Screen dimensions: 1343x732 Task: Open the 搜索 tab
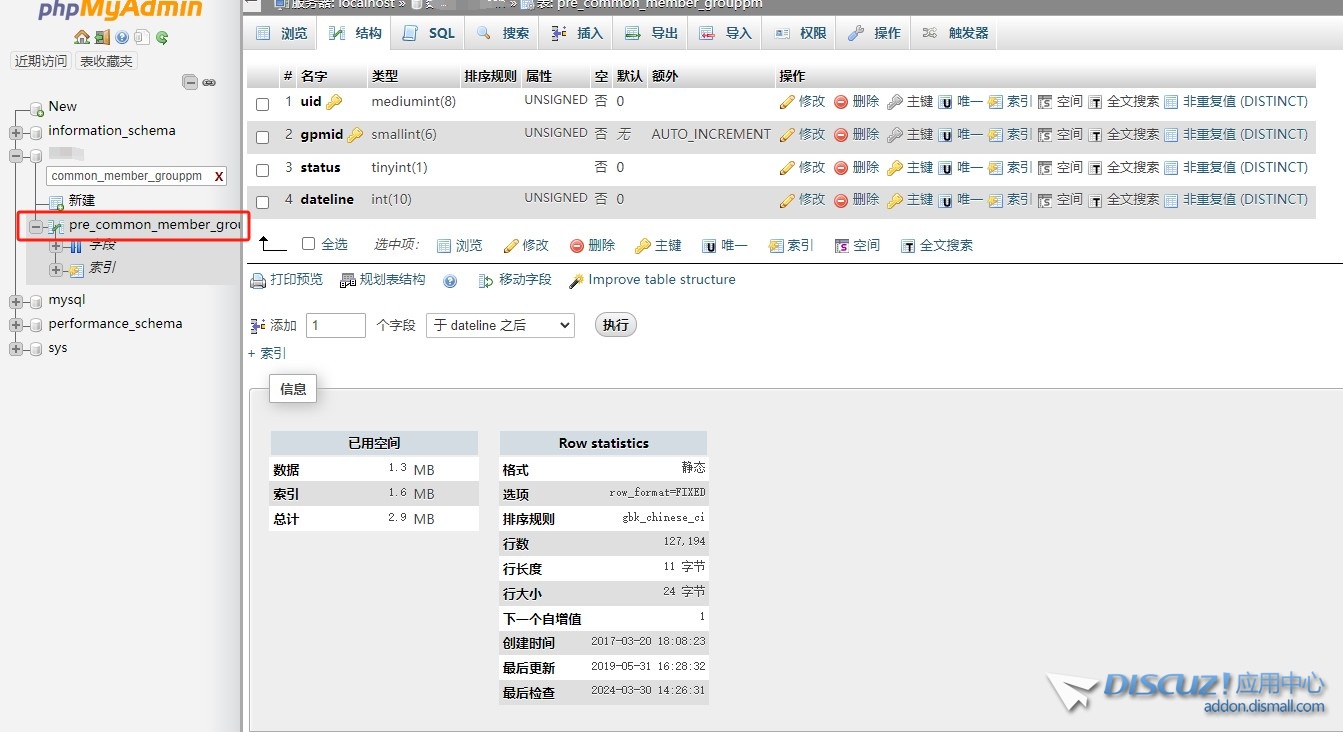[503, 34]
